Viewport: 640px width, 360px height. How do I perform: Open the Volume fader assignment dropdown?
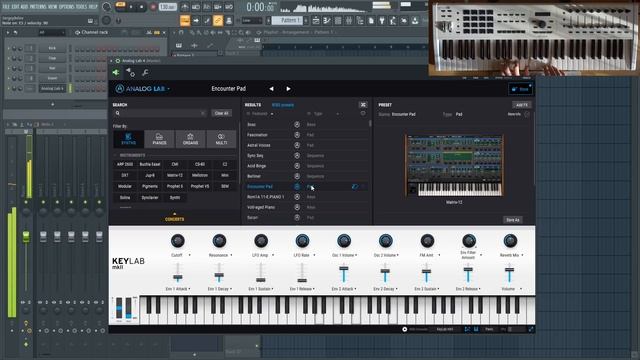point(521,289)
